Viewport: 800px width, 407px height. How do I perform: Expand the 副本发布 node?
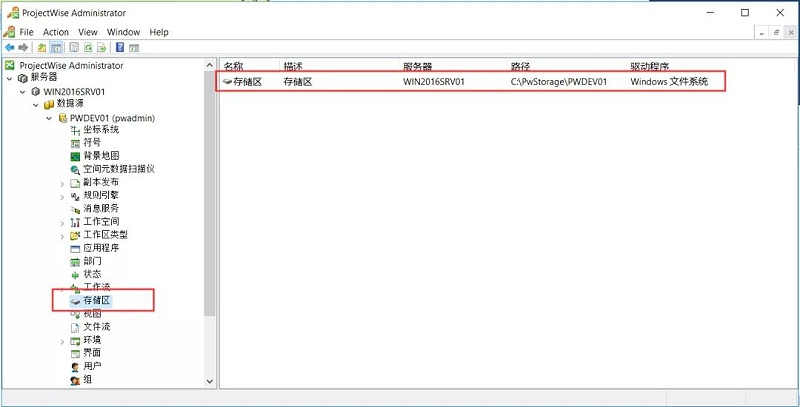pos(62,183)
